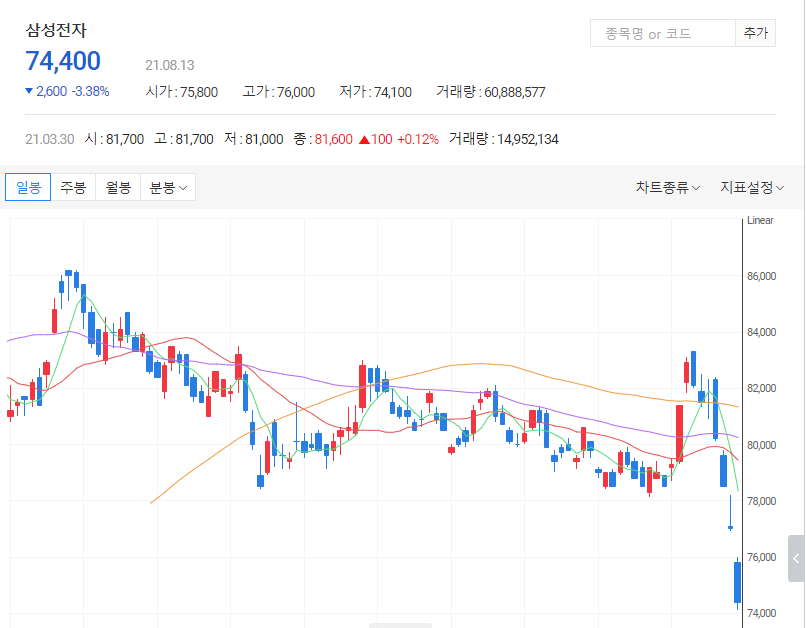Switch to the 월봉 monthly chart tab
The height and width of the screenshot is (628, 806).
point(118,187)
